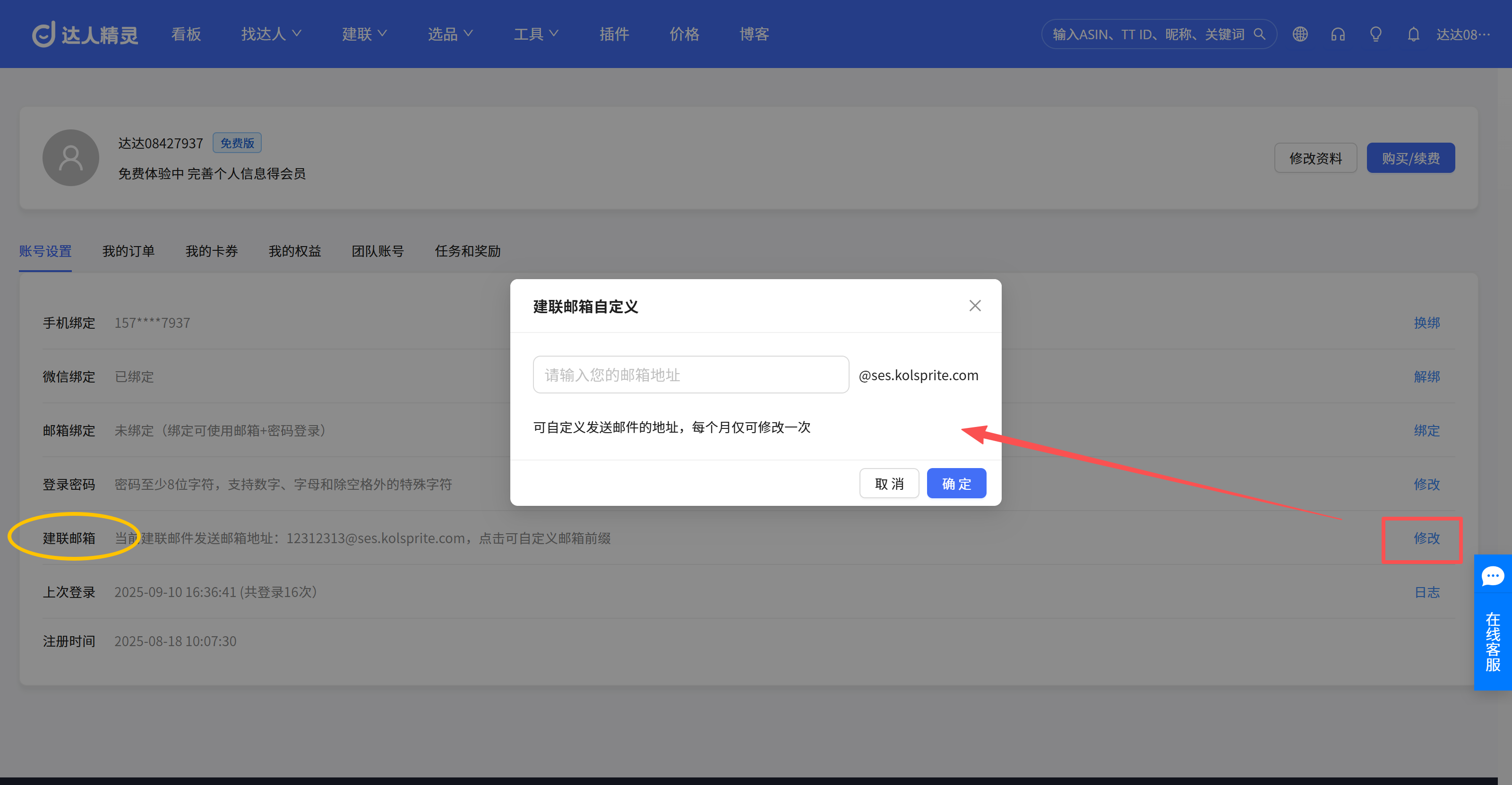Switch to the 我的卡券 tab

[212, 251]
